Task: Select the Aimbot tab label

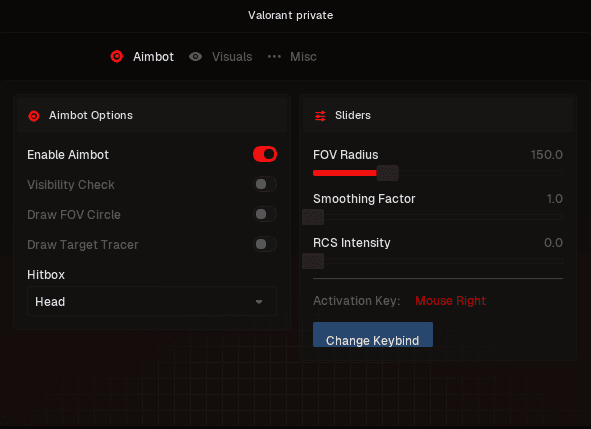Action: (153, 57)
